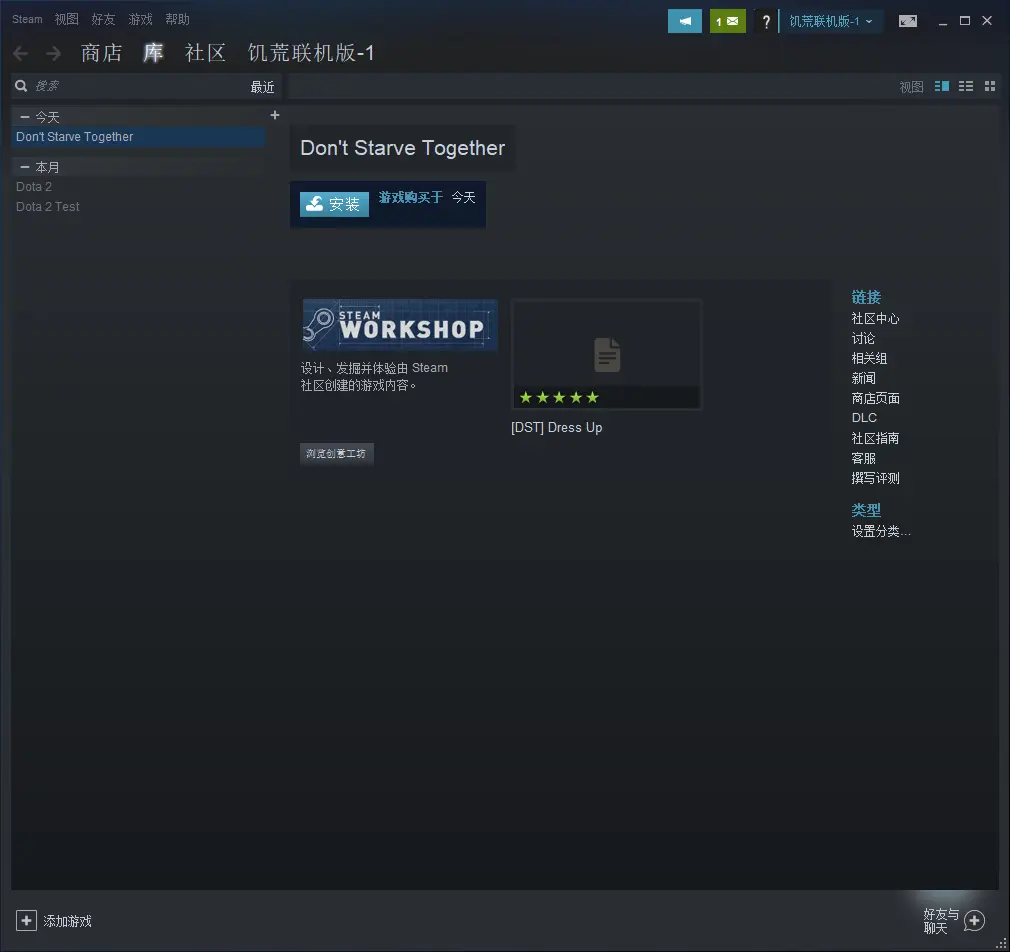Go to the 社区 tab
Screen dimensions: 1010x952
(205, 53)
